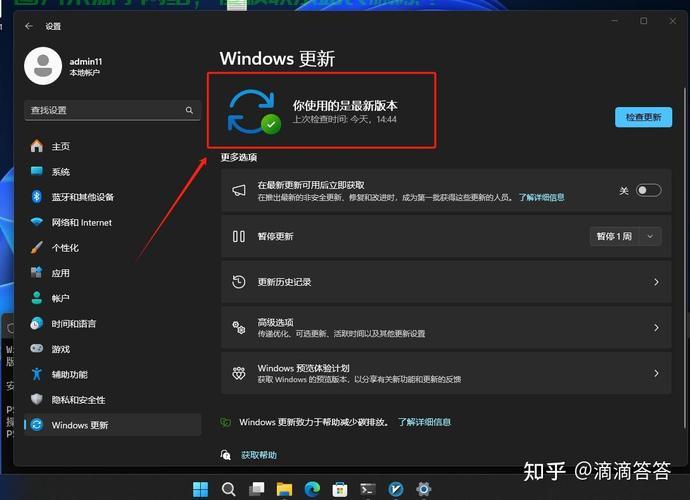Select the accessibility figure icon for 辅助功能

coord(37,374)
